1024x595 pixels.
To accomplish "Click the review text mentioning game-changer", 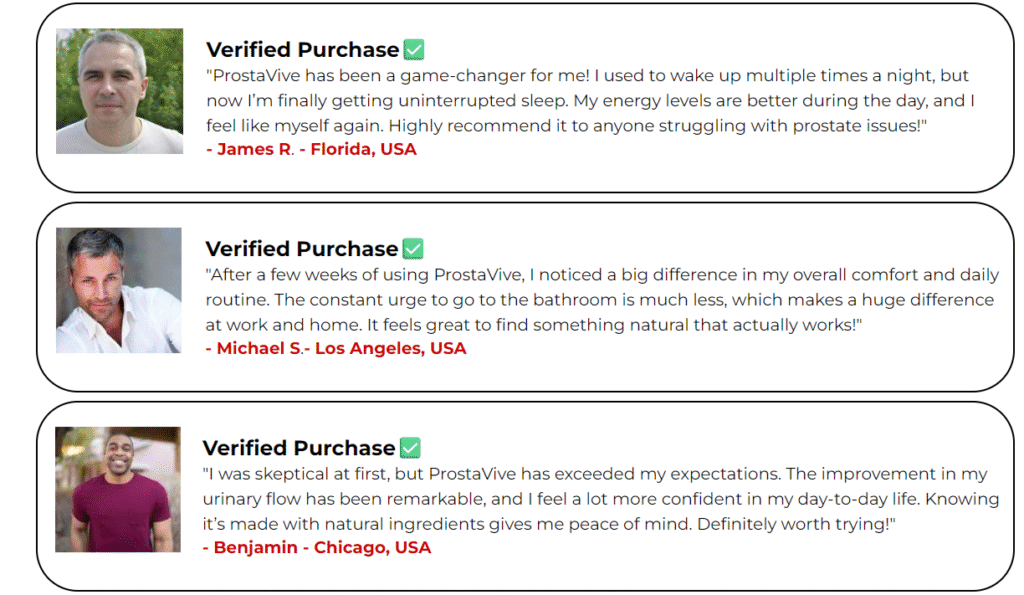I will pyautogui.click(x=590, y=101).
